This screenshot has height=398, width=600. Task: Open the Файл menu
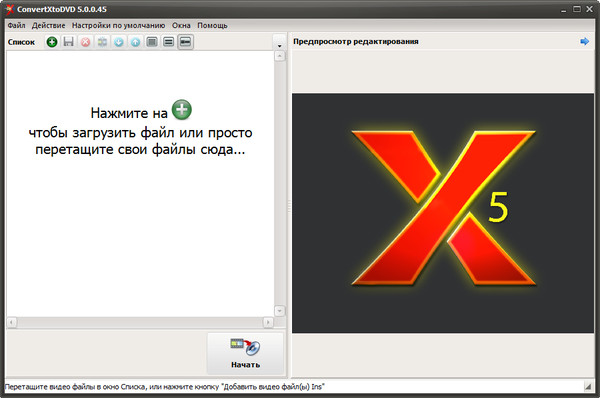[x=16, y=25]
